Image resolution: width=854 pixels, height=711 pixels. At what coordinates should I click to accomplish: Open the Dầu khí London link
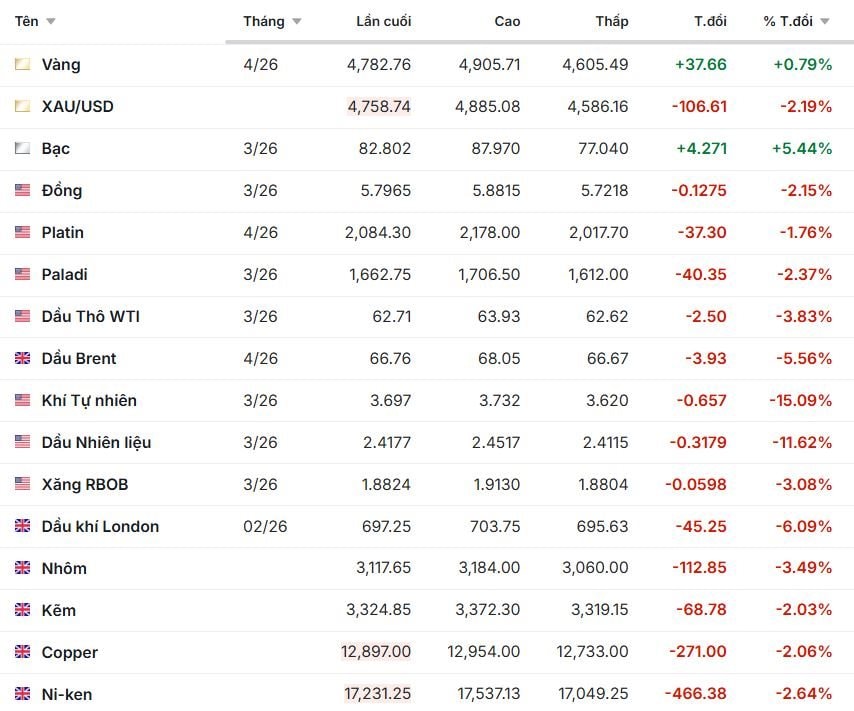[100, 526]
